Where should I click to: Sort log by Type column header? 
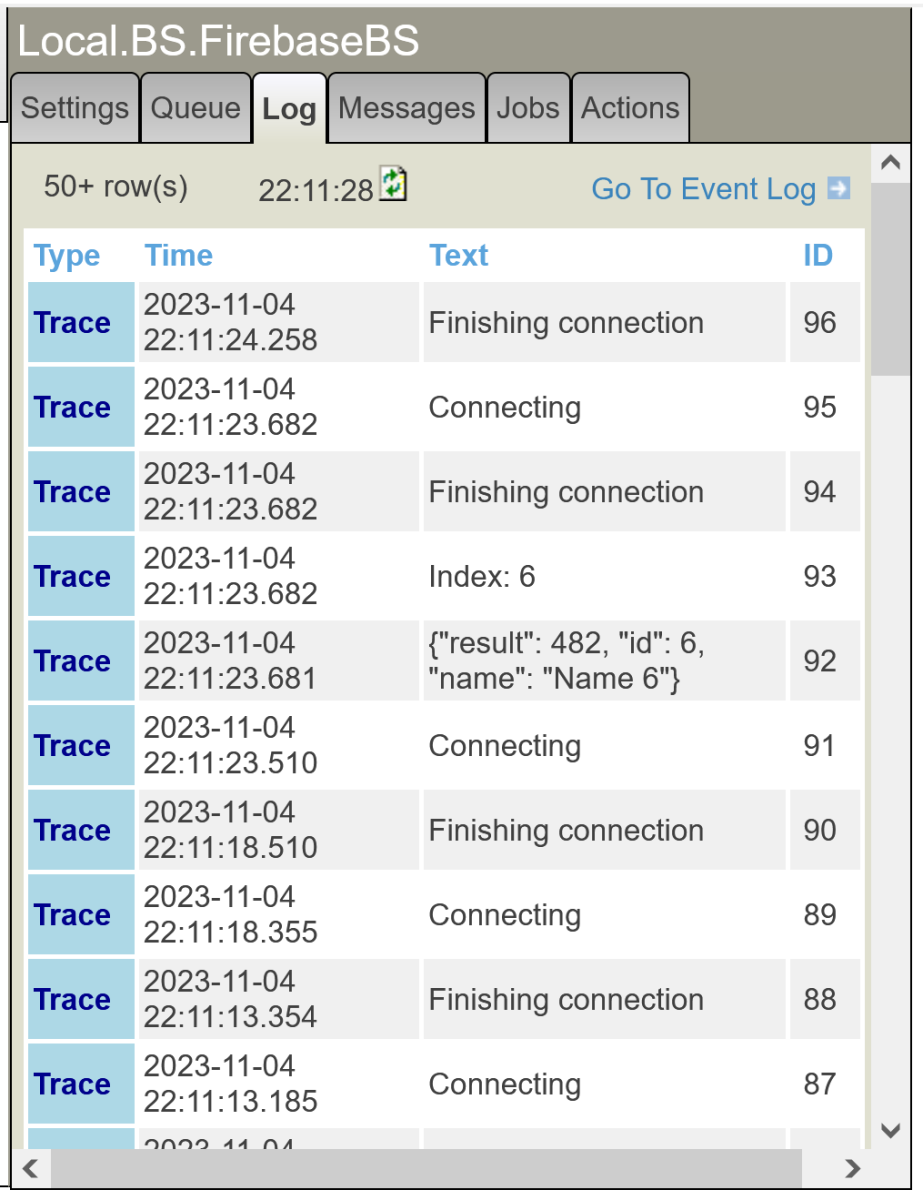point(67,256)
